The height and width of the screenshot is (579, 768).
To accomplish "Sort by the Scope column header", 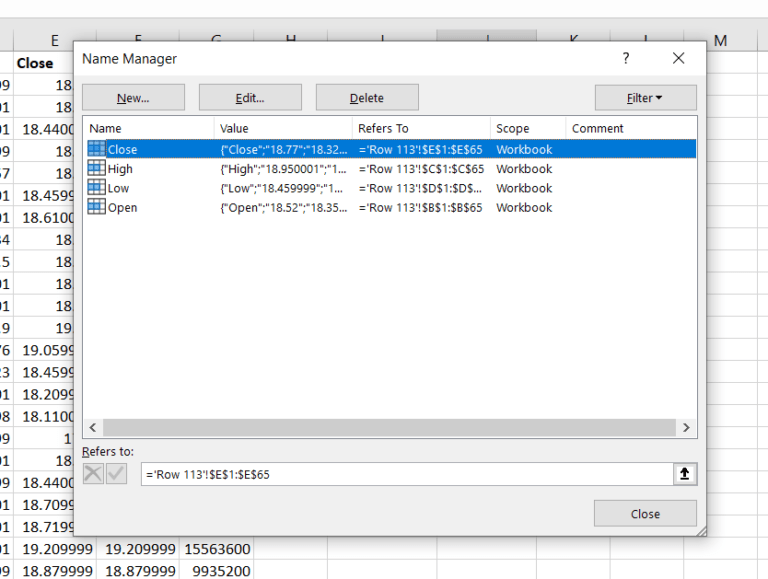I will 528,128.
